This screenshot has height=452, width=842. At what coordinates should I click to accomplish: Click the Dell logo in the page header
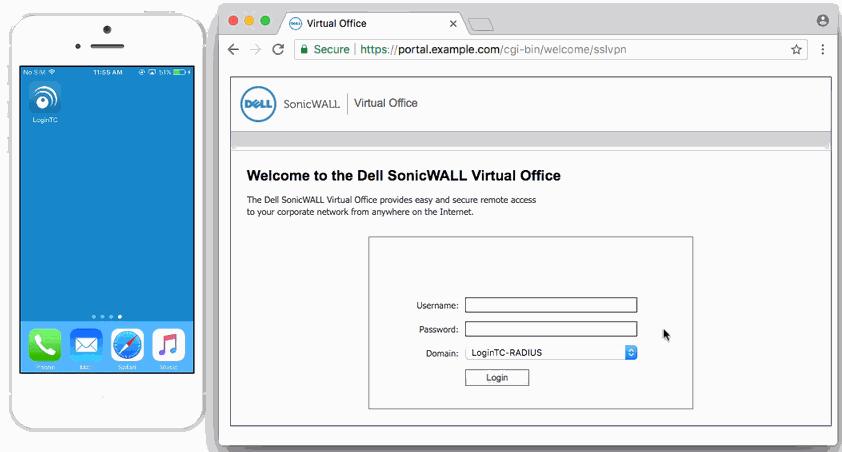pyautogui.click(x=258, y=104)
